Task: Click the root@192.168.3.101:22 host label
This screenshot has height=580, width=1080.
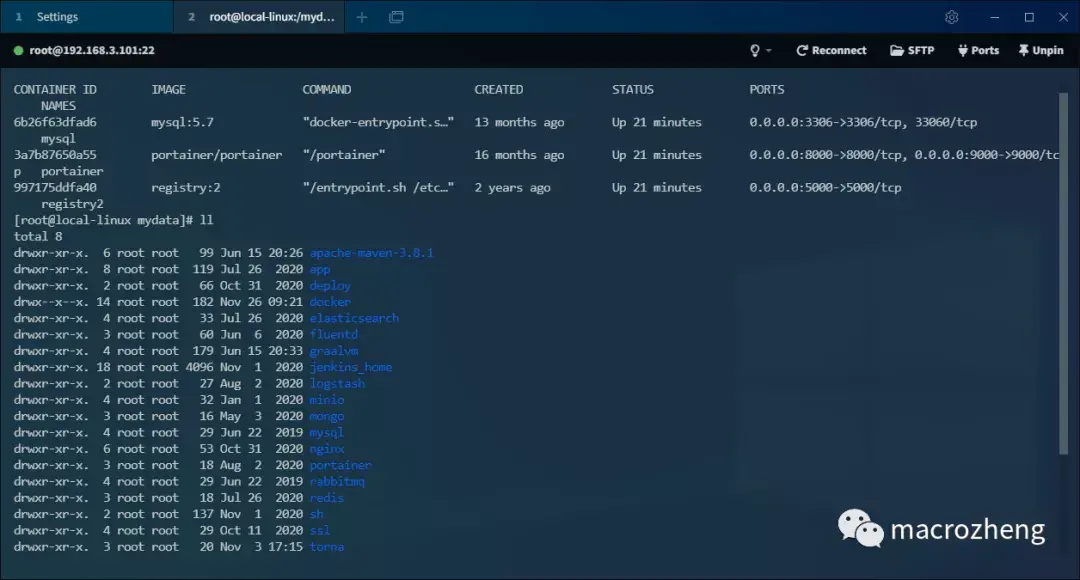Action: (92, 50)
